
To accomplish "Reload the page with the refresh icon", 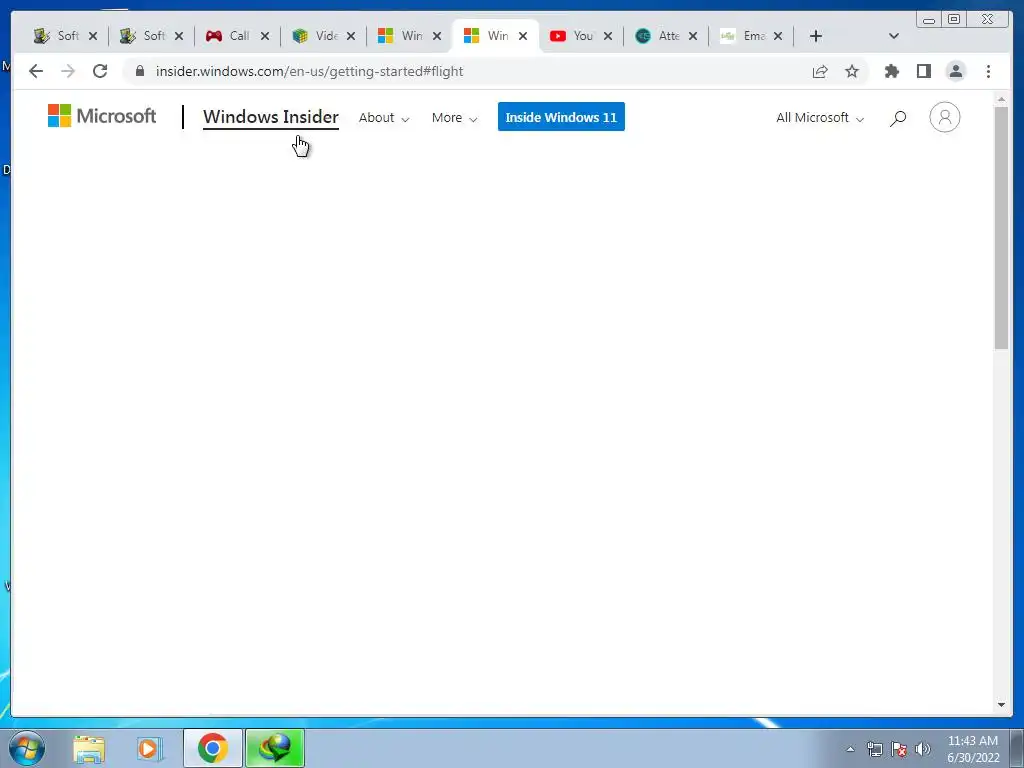I will tap(100, 71).
